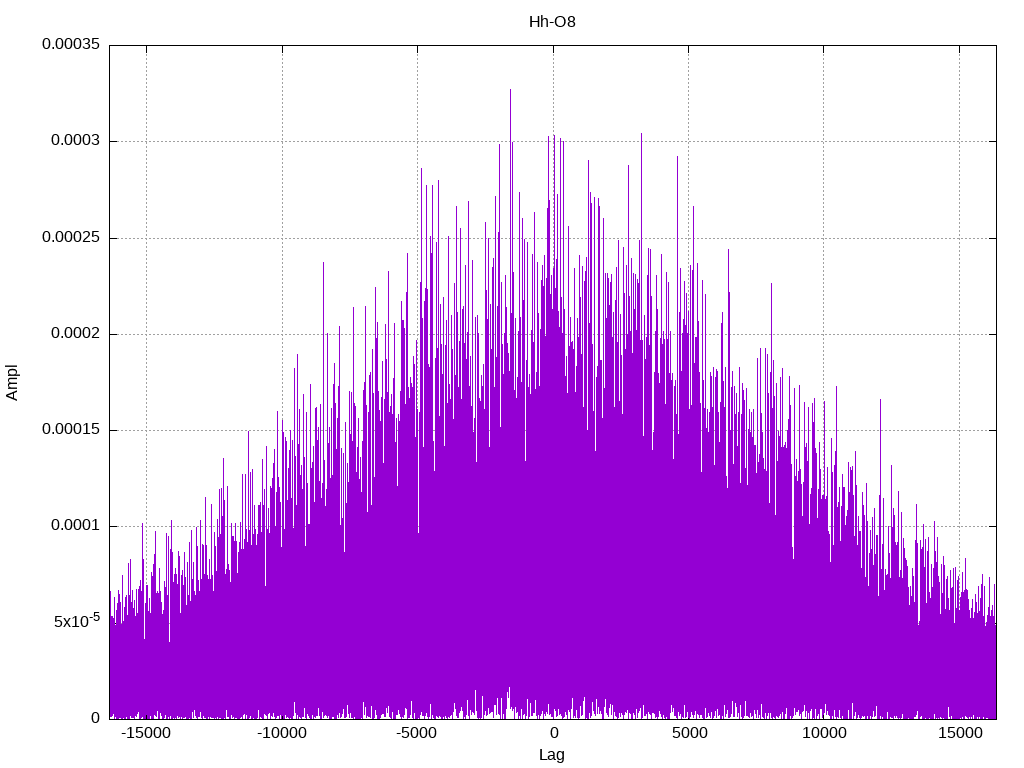Select the 15000 x-axis tick label

point(960,734)
